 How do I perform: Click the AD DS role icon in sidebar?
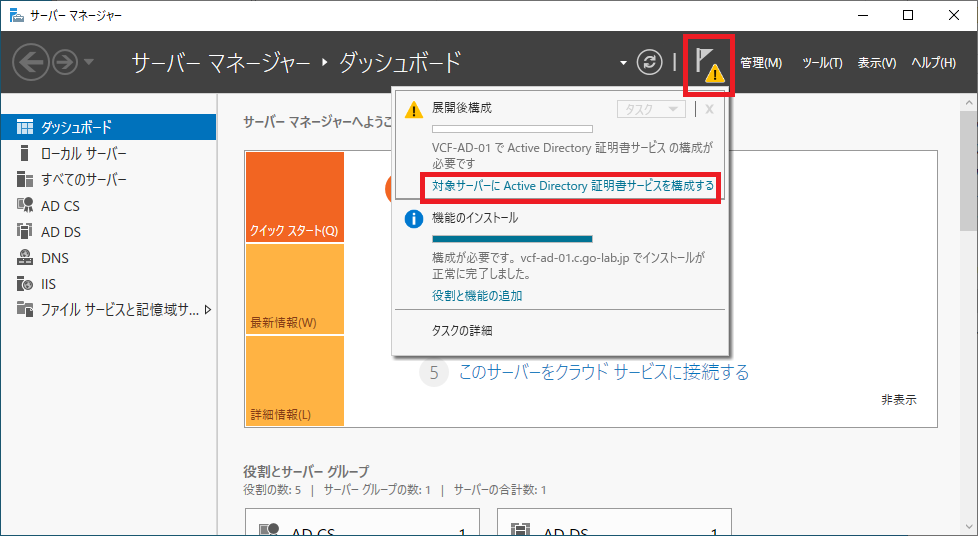pyautogui.click(x=24, y=231)
